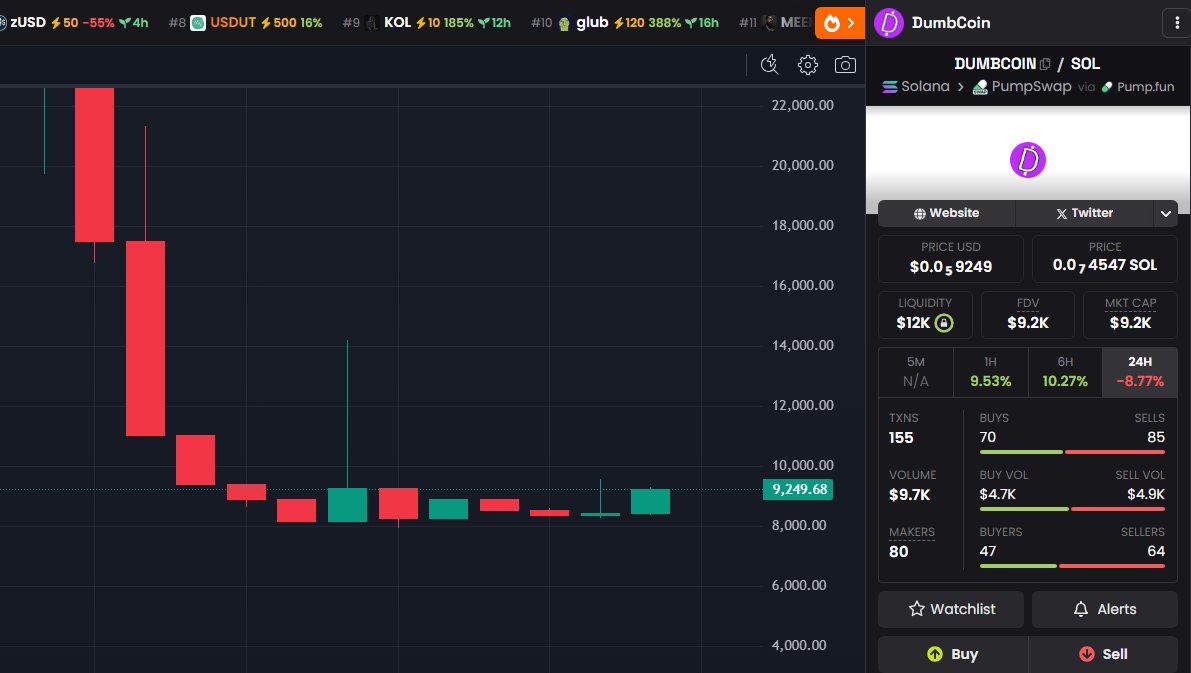The height and width of the screenshot is (673, 1191).
Task: Click the 14,000.00 price axis label
Action: pyautogui.click(x=802, y=345)
